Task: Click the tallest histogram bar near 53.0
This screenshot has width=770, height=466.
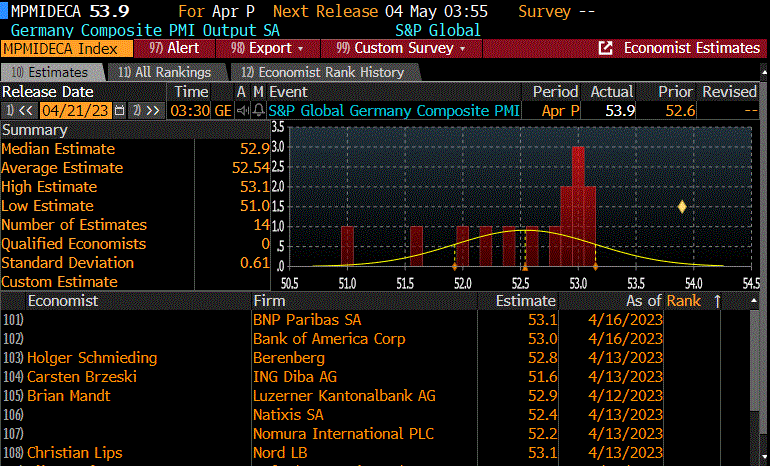Action: 578,206
